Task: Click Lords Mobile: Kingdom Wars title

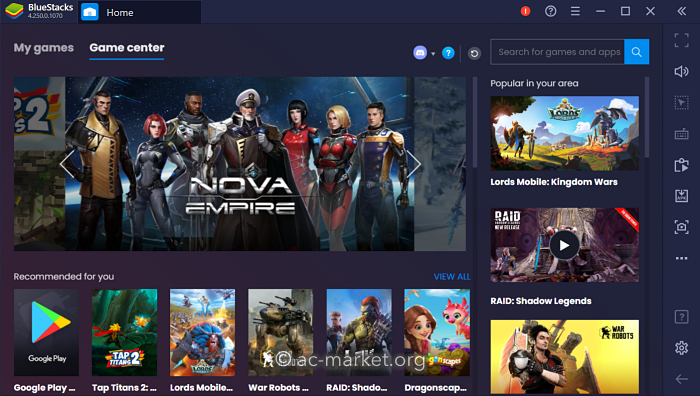Action: coord(554,182)
